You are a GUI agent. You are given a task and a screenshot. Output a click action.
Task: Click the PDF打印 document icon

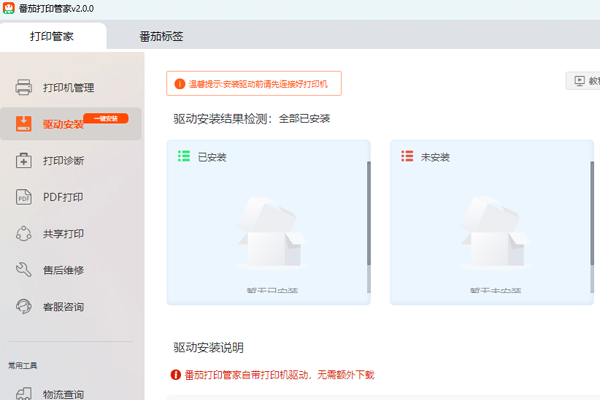click(x=24, y=197)
